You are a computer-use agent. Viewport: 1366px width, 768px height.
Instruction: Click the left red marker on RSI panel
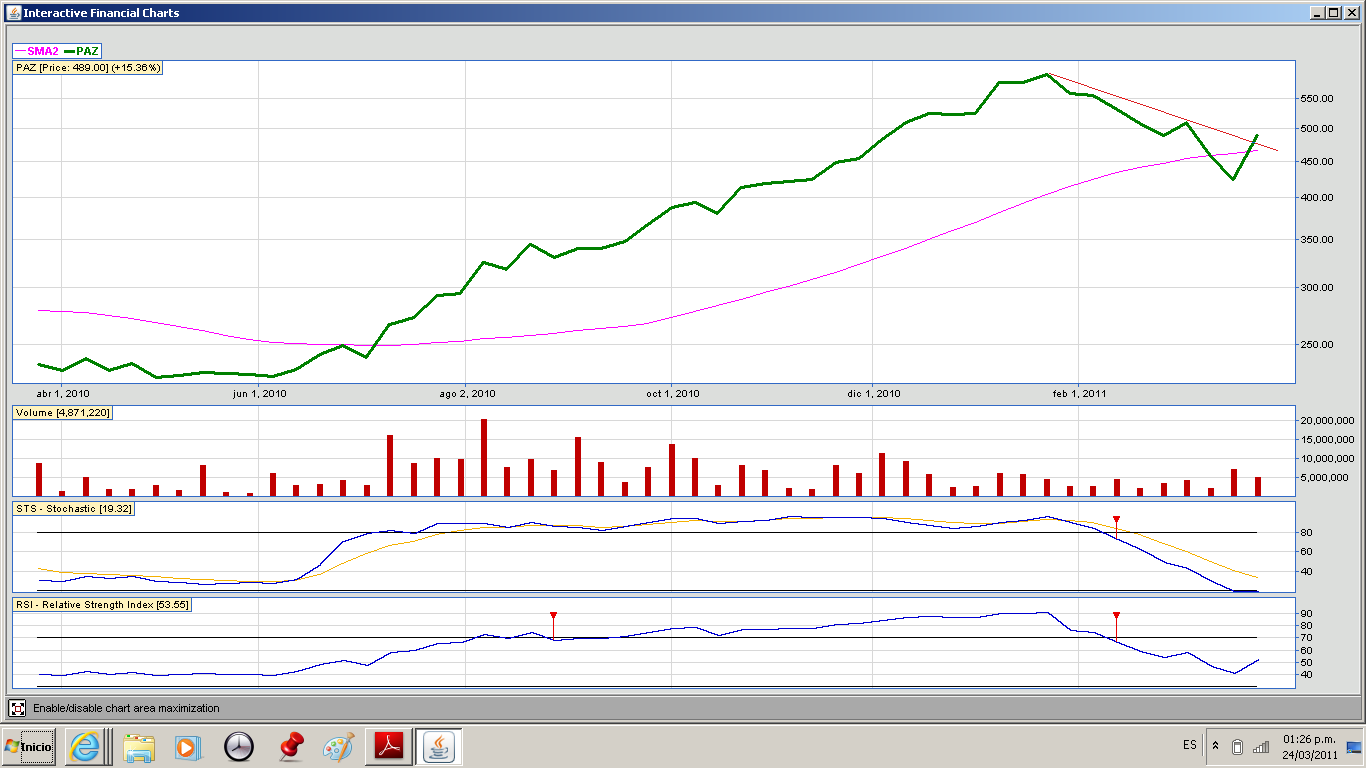[553, 617]
